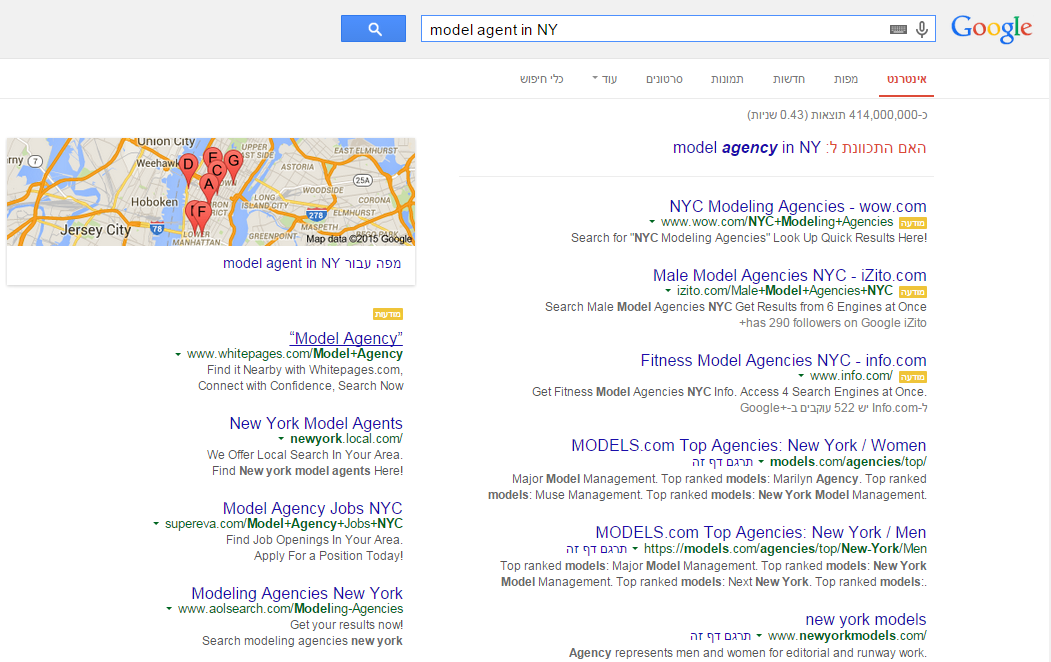Click into the search text field
Viewport: 1051px width, 662px height.
650,30
